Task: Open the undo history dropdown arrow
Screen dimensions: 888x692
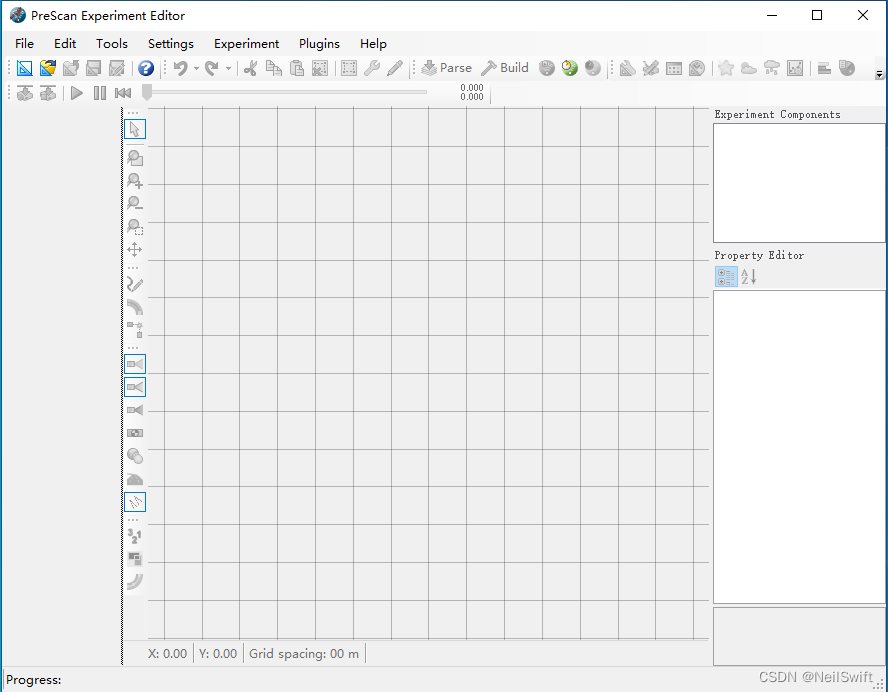Action: [196, 69]
